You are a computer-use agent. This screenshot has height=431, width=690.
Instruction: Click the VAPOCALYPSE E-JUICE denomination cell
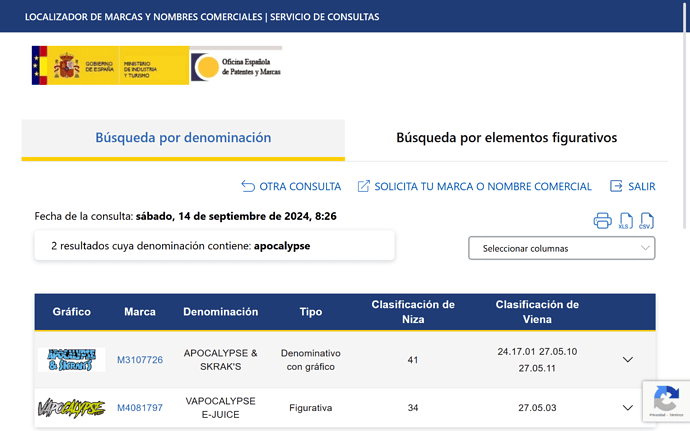click(x=220, y=408)
